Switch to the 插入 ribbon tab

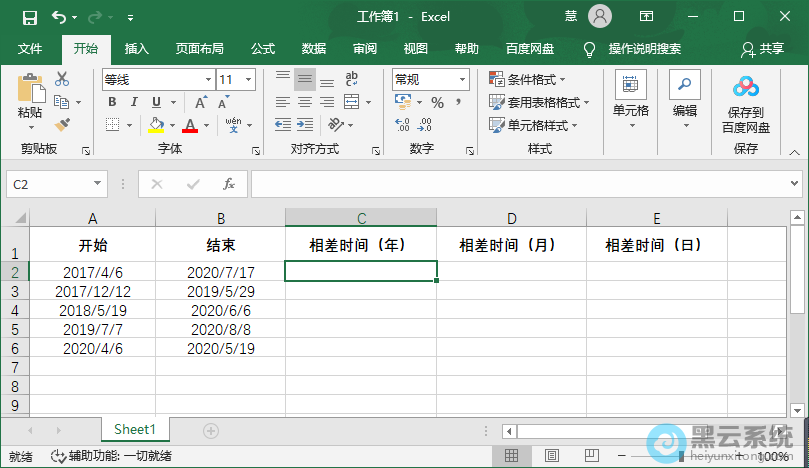click(x=137, y=48)
